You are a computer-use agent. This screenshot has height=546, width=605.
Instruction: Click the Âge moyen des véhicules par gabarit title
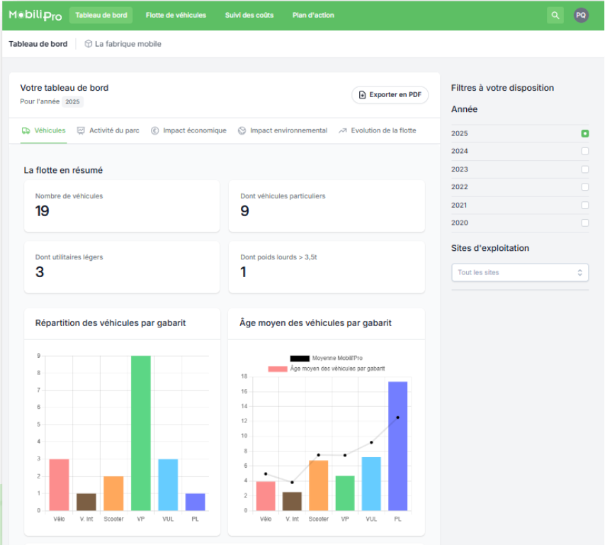[315, 323]
